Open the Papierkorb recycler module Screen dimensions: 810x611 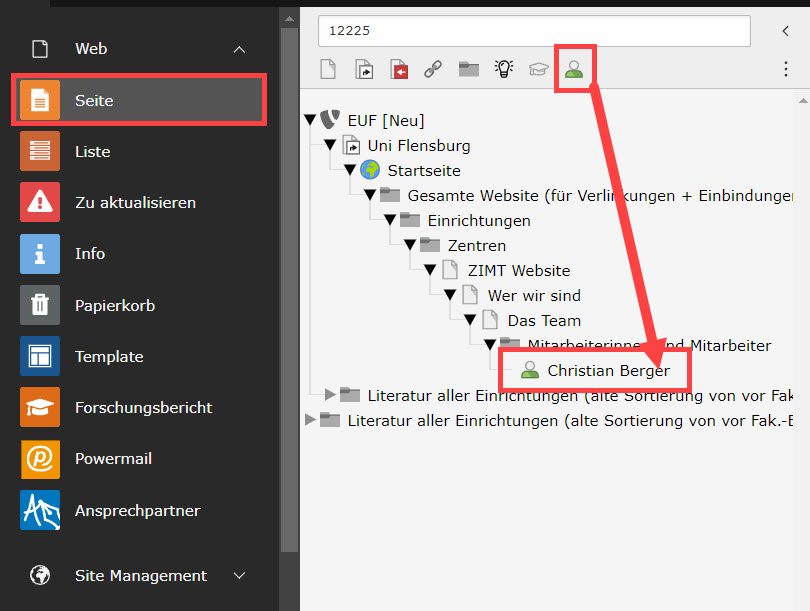114,306
